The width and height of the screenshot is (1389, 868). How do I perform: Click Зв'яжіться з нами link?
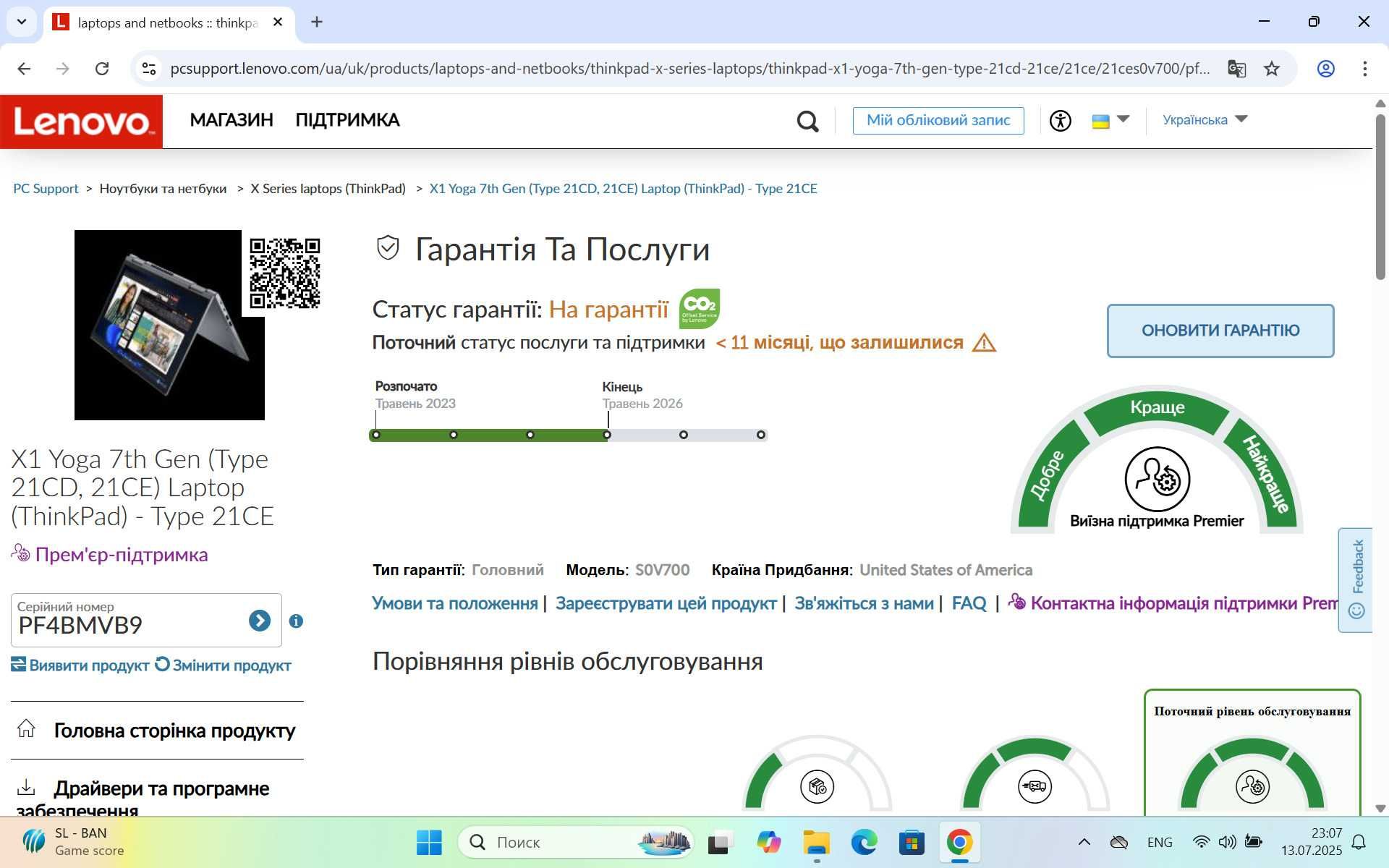point(864,603)
